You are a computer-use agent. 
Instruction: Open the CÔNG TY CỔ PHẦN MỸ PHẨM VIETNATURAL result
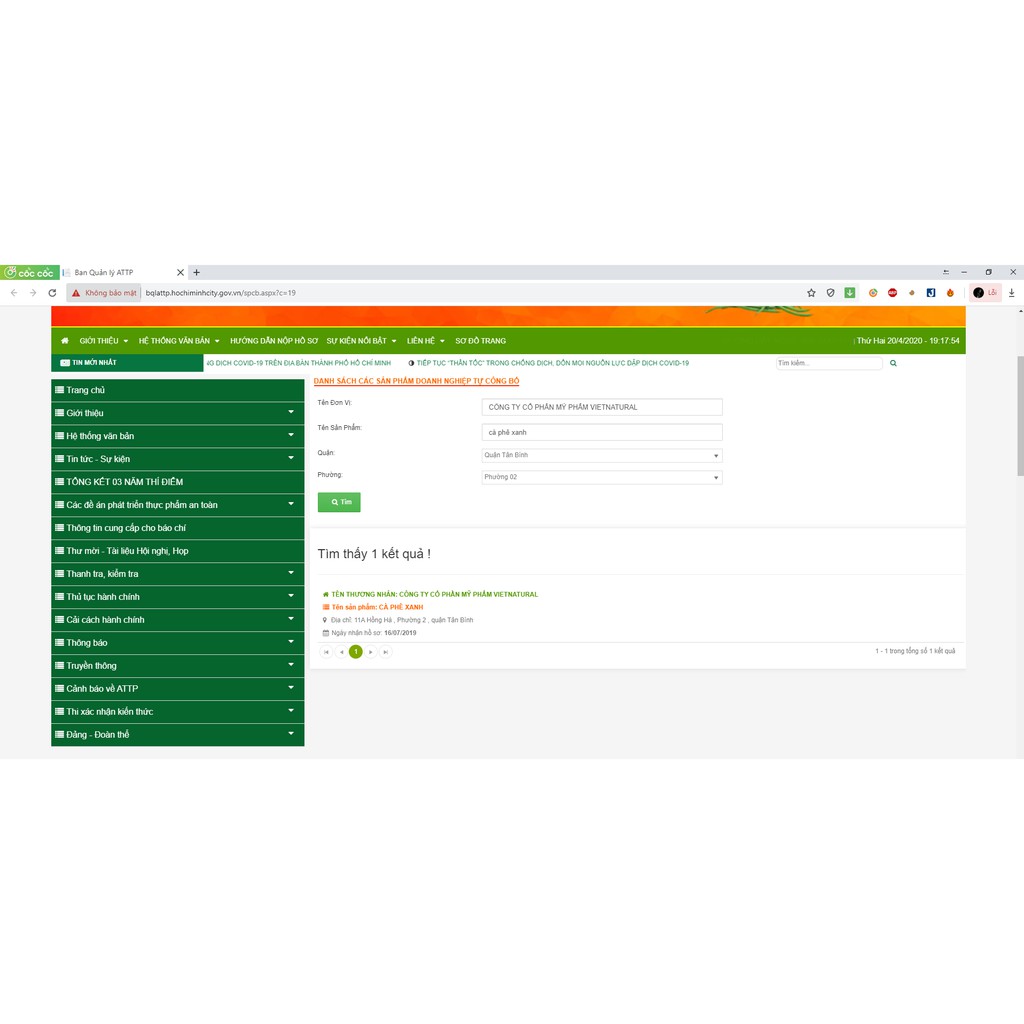[435, 594]
